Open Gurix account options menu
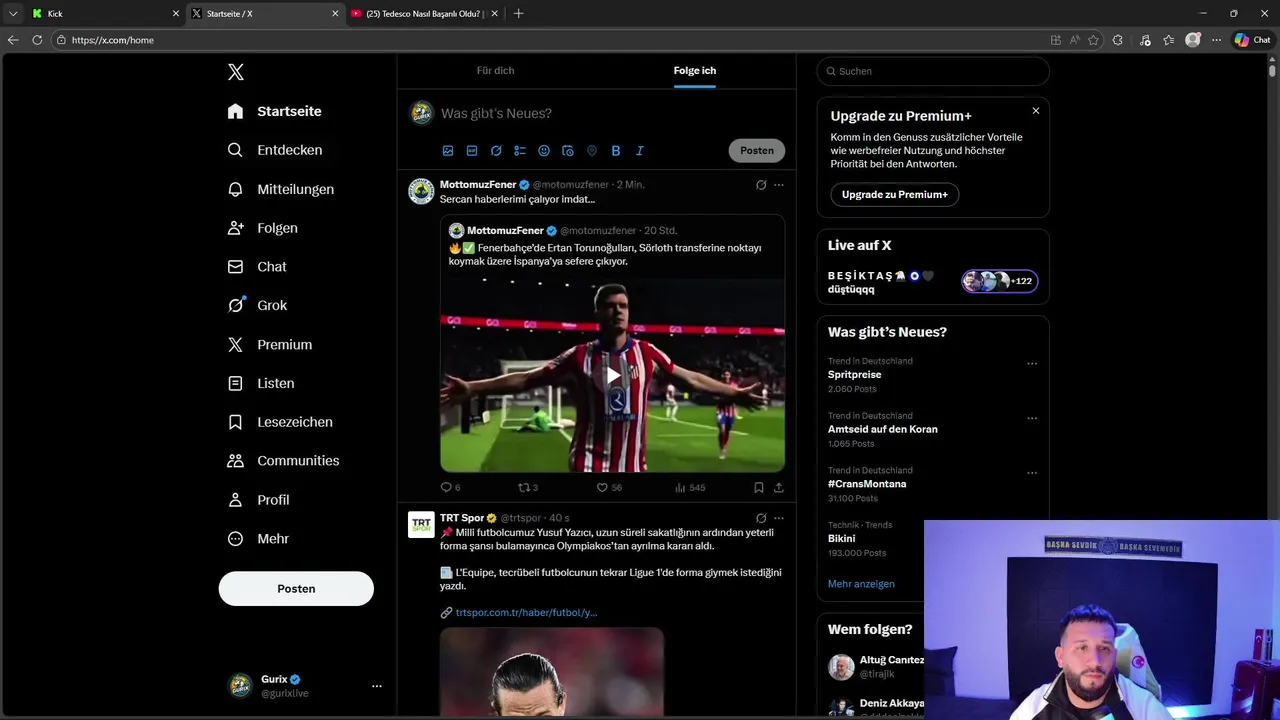This screenshot has width=1280, height=720. (x=377, y=686)
